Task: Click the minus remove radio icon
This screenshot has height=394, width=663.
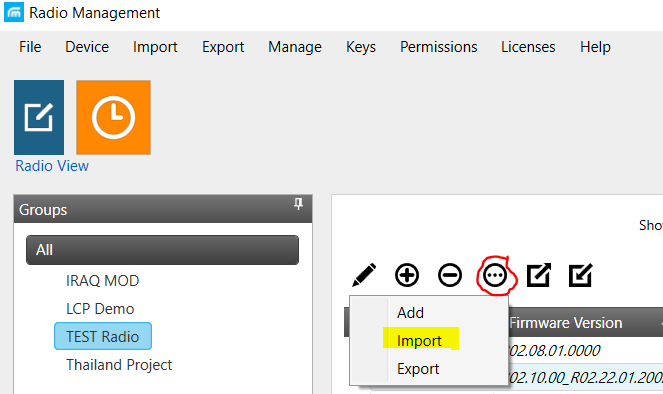Action: pos(450,275)
